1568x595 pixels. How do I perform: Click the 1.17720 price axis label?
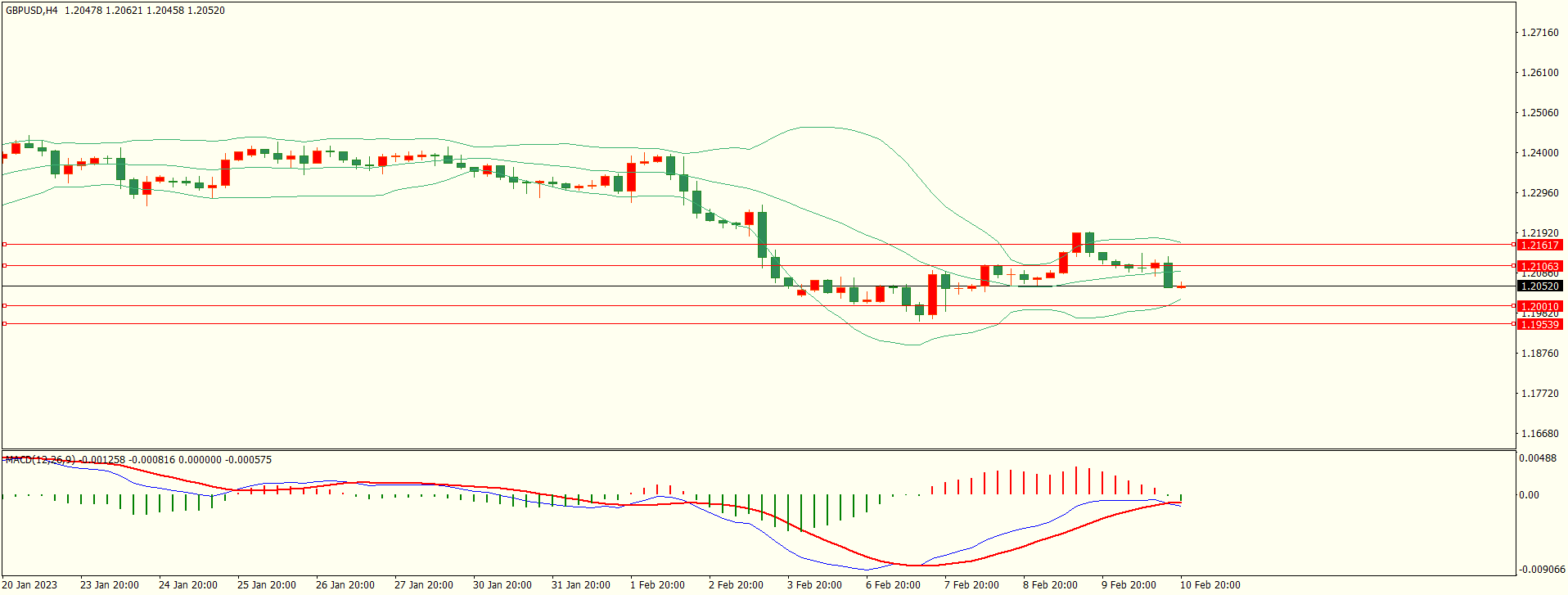[1539, 394]
